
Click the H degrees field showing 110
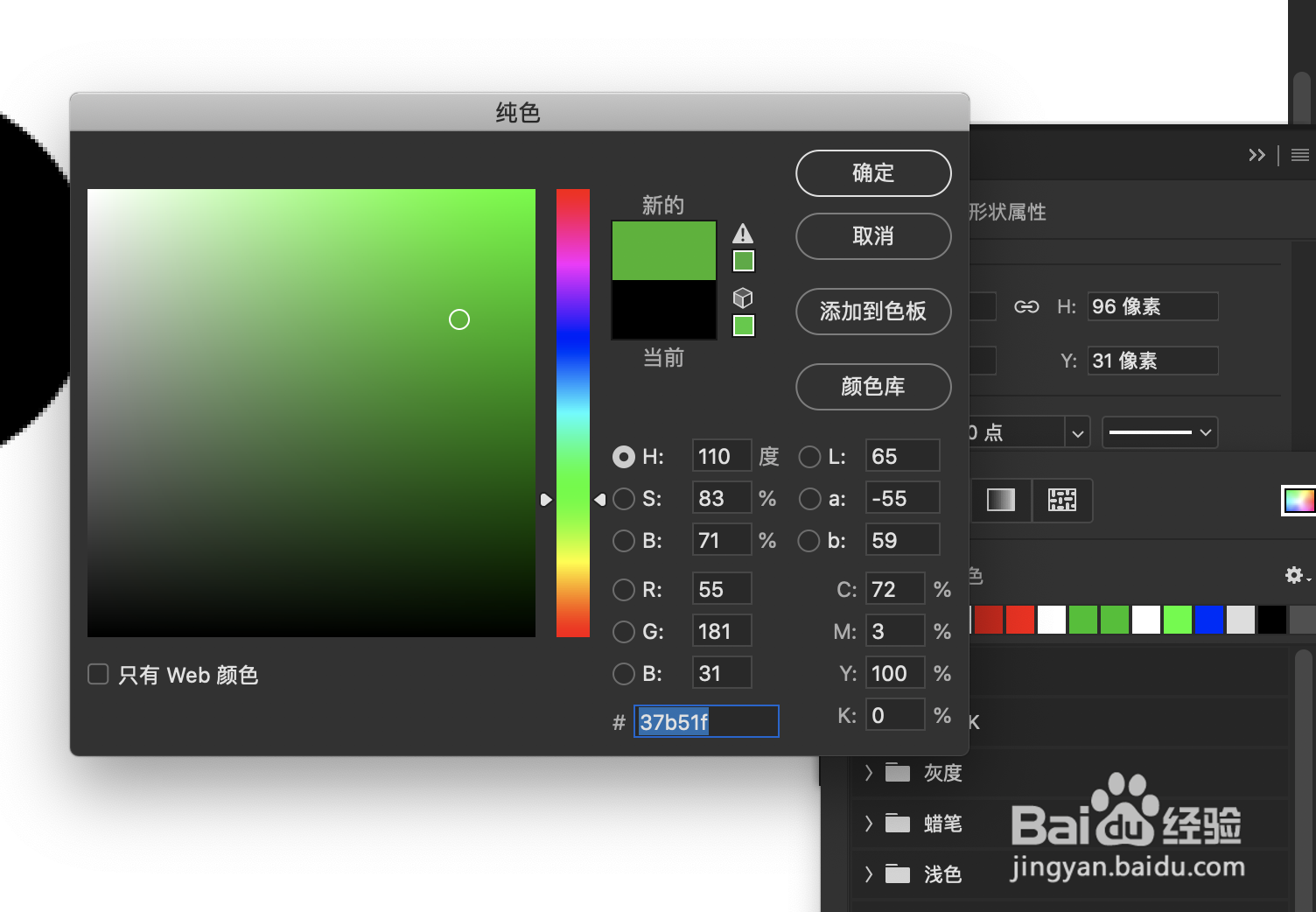tap(722, 456)
